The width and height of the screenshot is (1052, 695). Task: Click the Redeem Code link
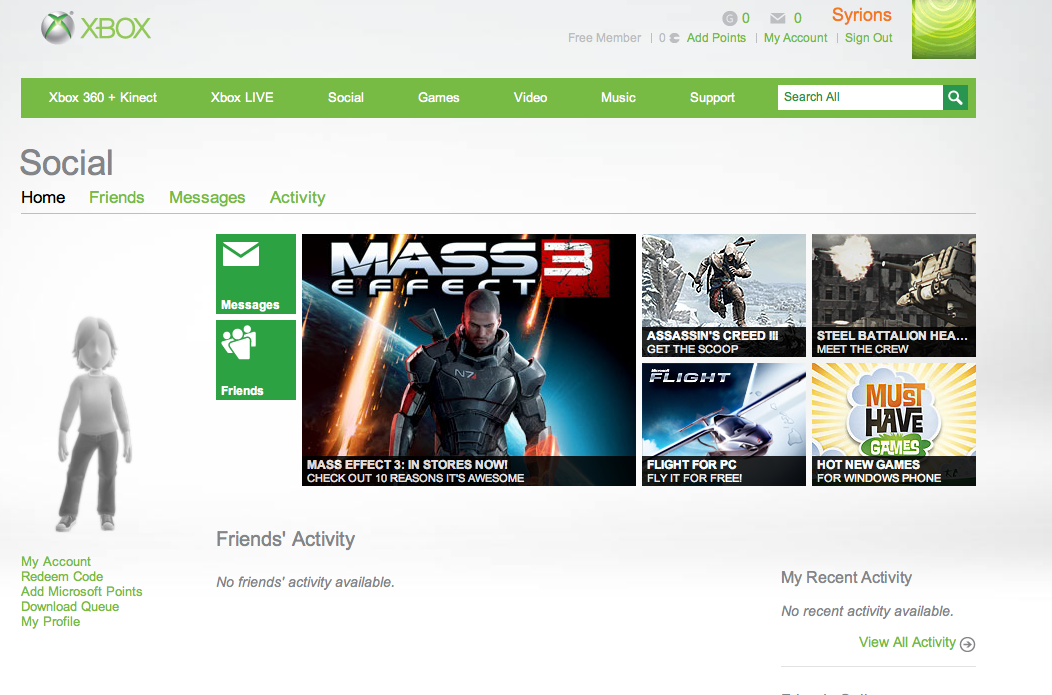[62, 576]
